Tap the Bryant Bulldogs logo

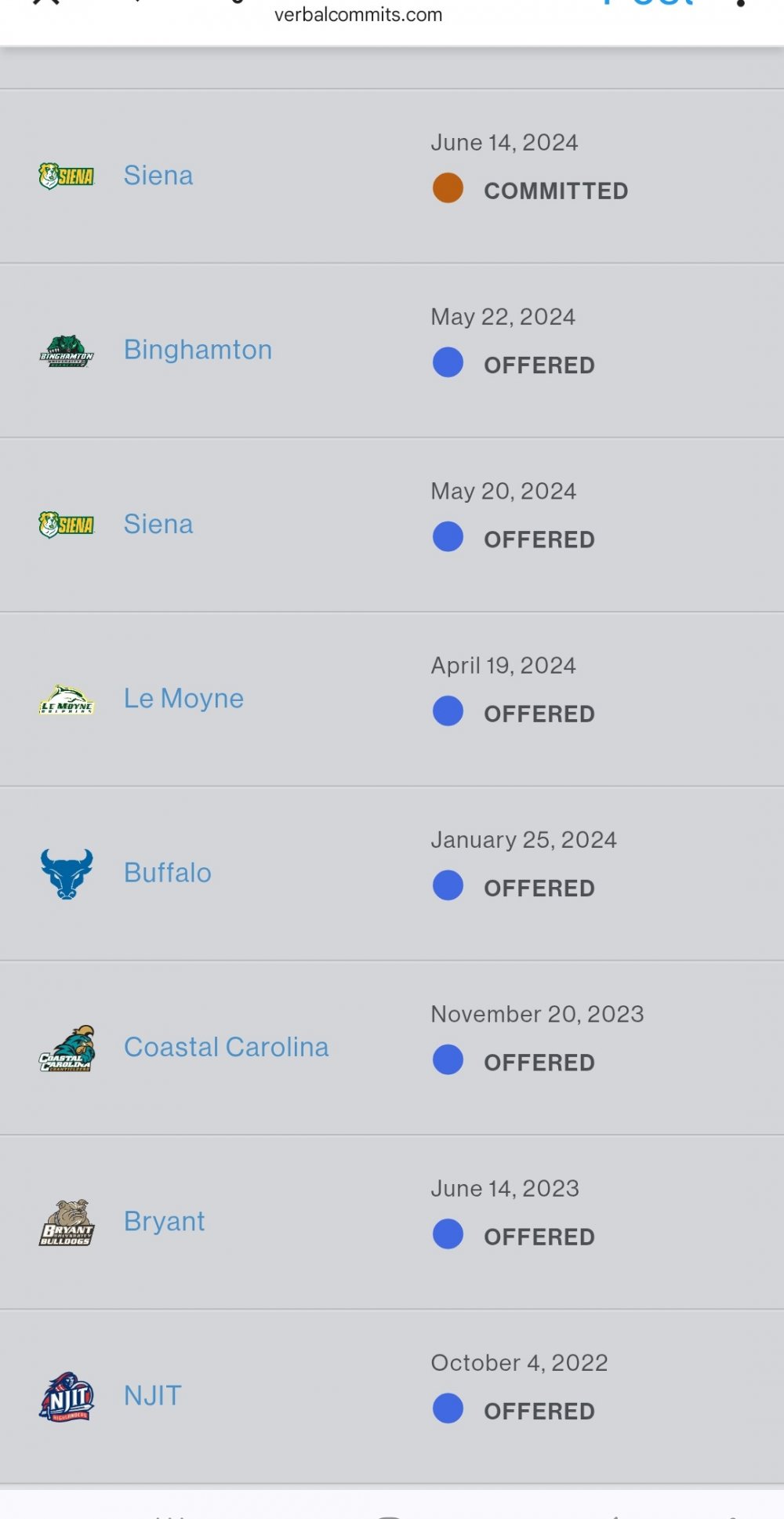(67, 1223)
